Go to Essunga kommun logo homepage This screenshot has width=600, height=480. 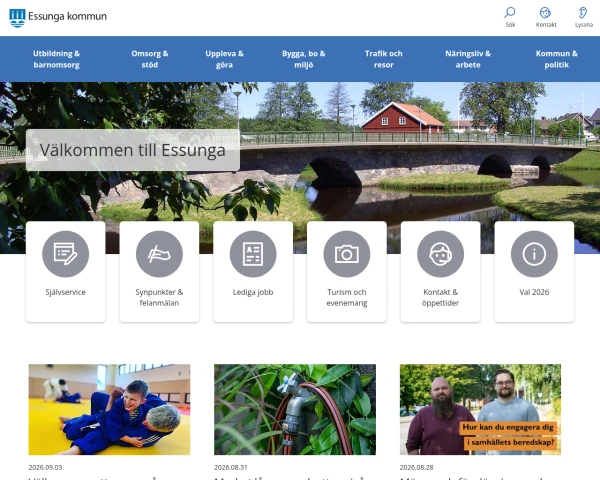(58, 18)
